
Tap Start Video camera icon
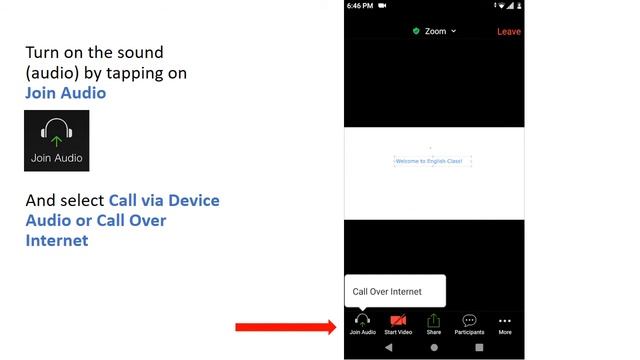(x=398, y=320)
